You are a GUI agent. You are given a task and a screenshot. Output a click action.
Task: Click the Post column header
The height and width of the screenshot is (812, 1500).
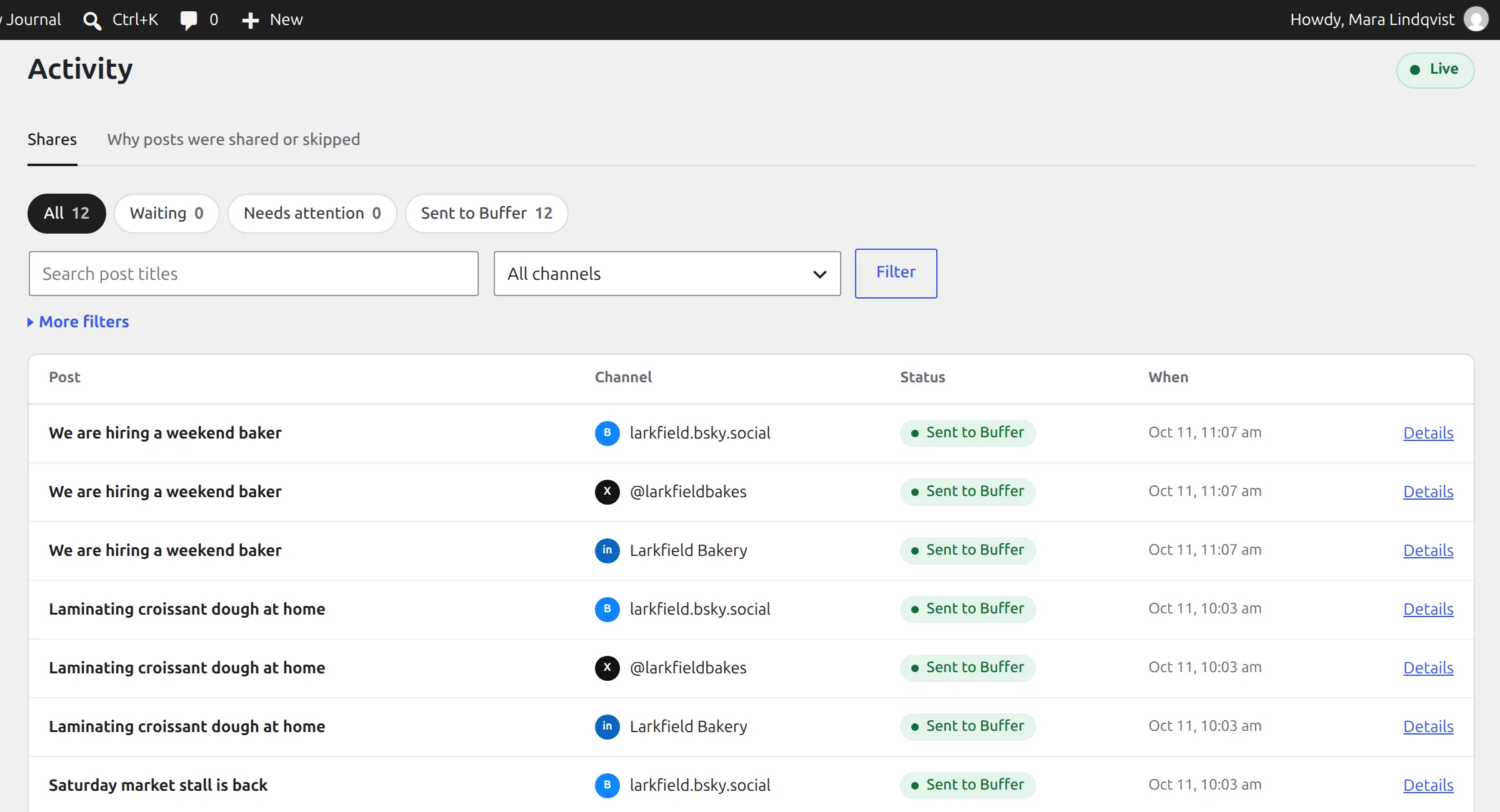coord(64,377)
